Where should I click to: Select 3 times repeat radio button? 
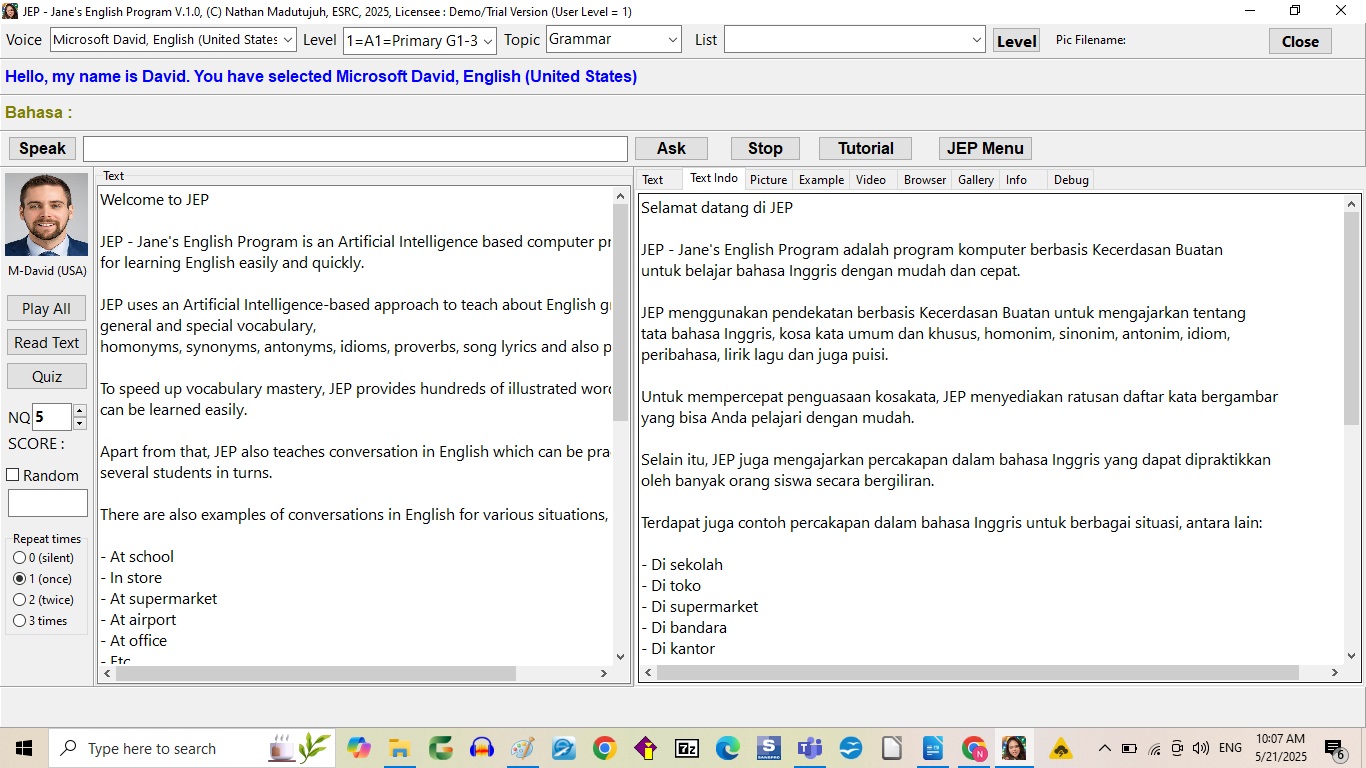click(x=19, y=621)
